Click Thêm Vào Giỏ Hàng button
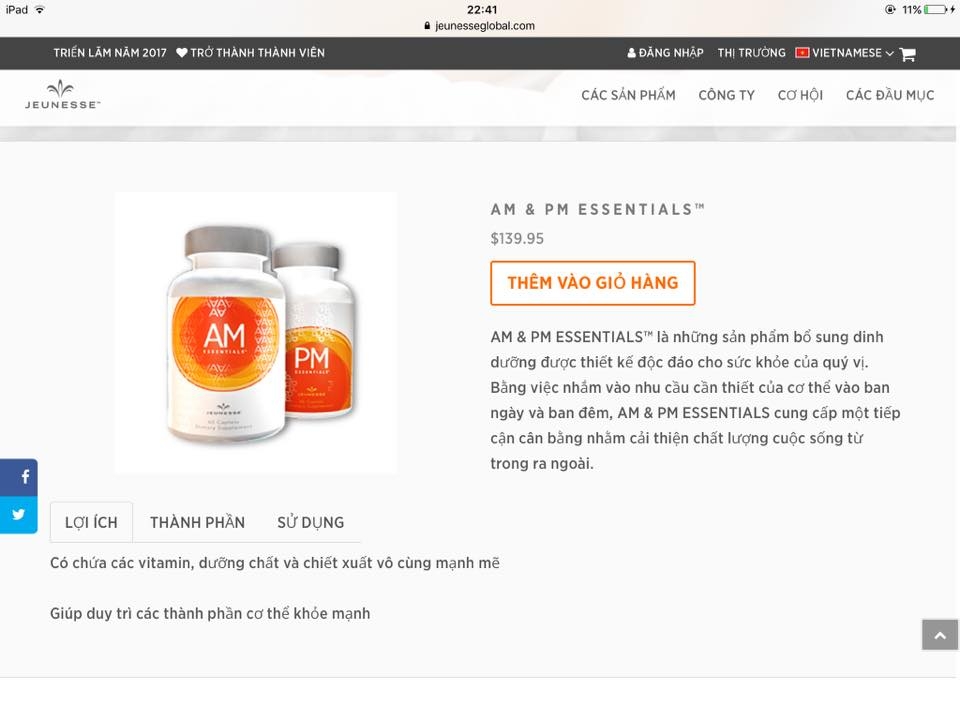This screenshot has width=960, height=720. [x=593, y=283]
